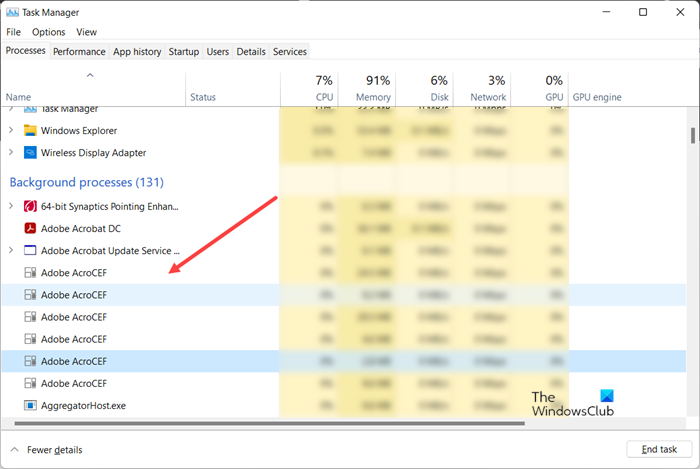Click the Wireless Display Adapter icon
The height and width of the screenshot is (469, 700).
30,153
